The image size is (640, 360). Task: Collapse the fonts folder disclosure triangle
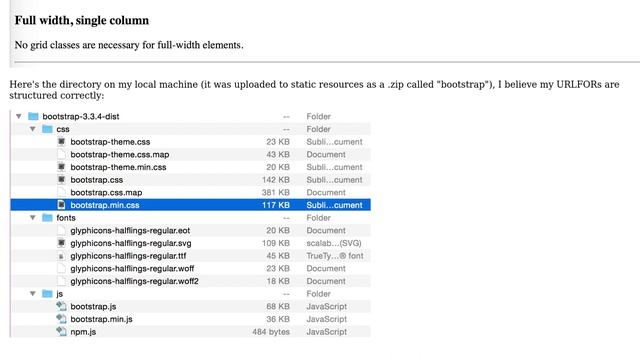tap(33, 218)
